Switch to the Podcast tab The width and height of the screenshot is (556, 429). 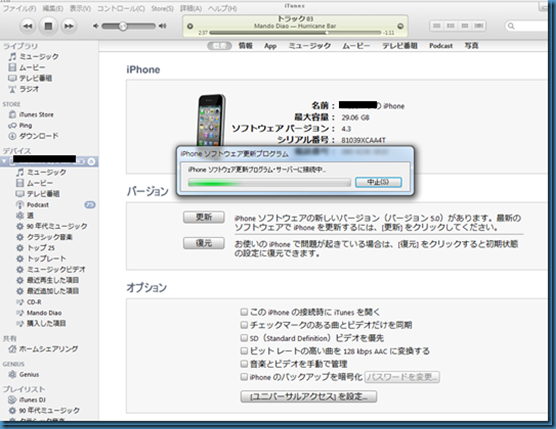coord(441,45)
